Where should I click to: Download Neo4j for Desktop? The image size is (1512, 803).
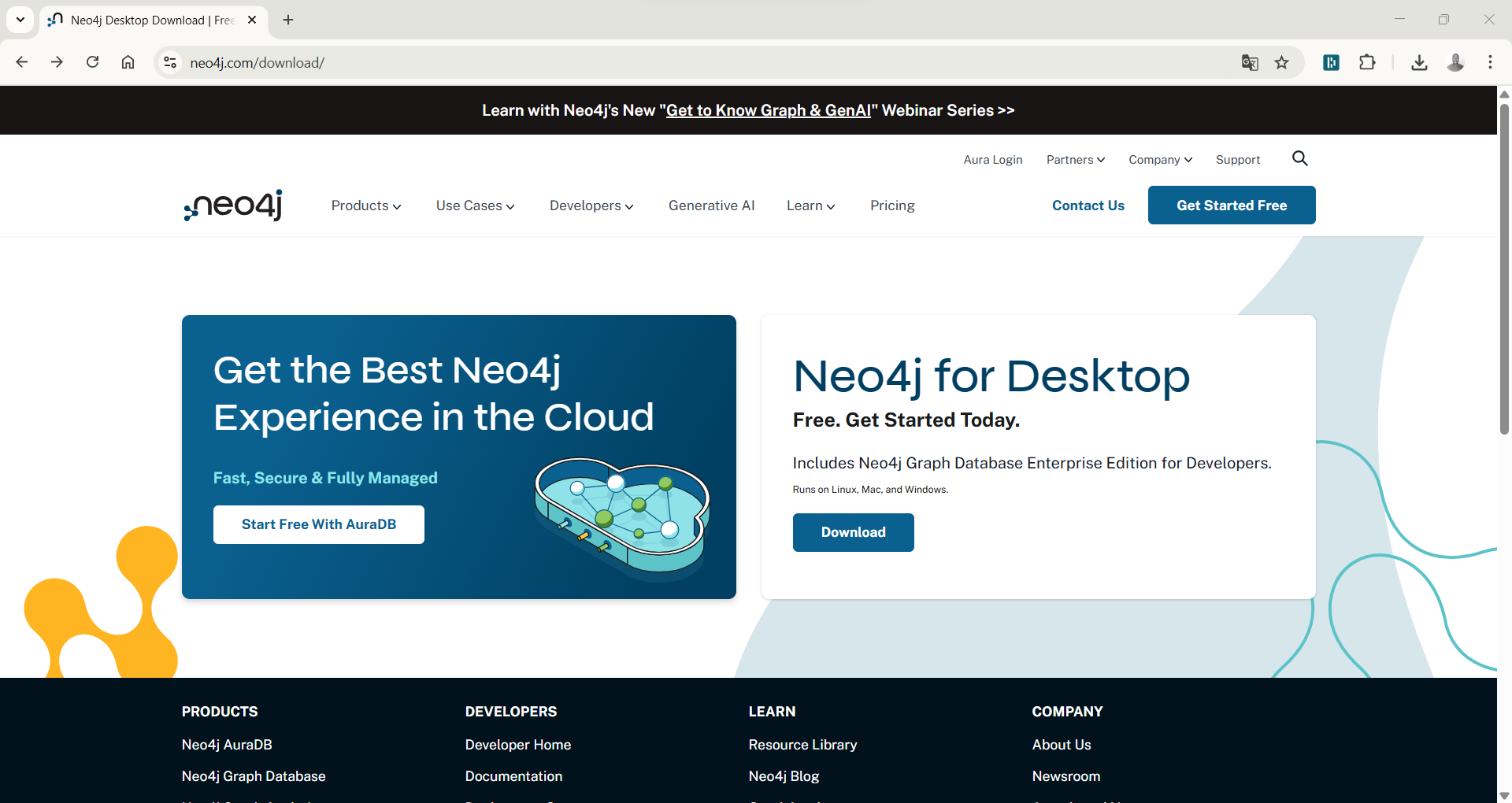point(854,532)
